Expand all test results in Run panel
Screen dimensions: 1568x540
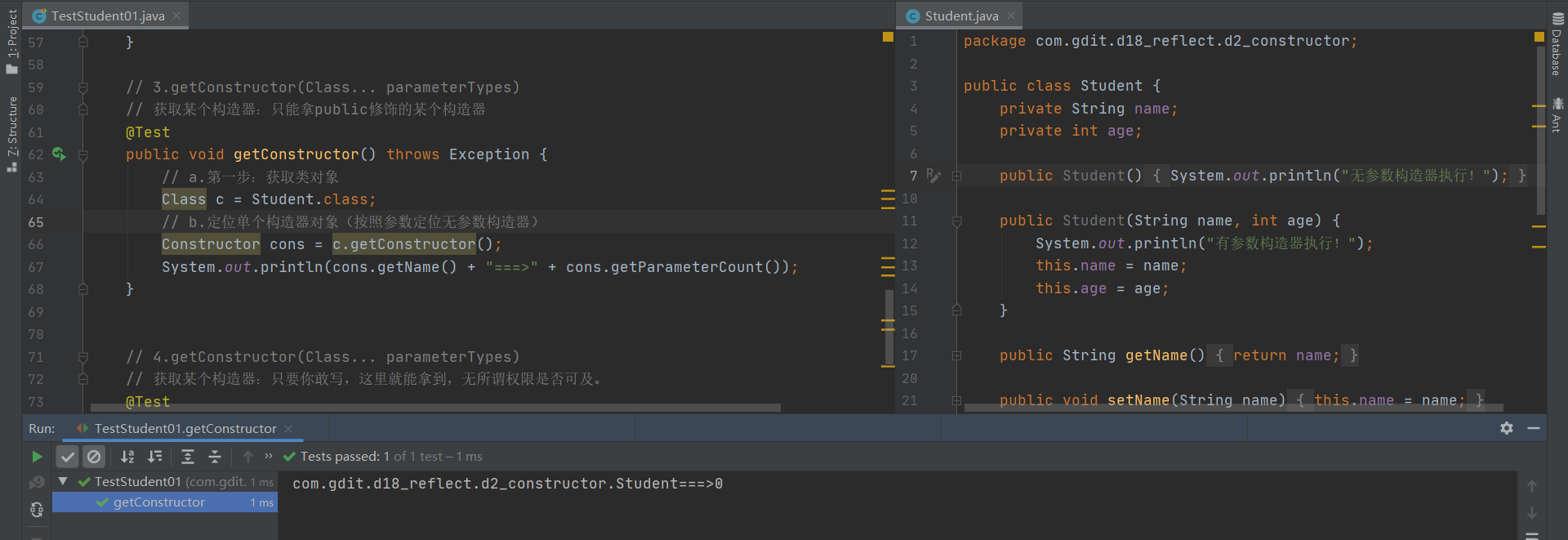[x=187, y=457]
